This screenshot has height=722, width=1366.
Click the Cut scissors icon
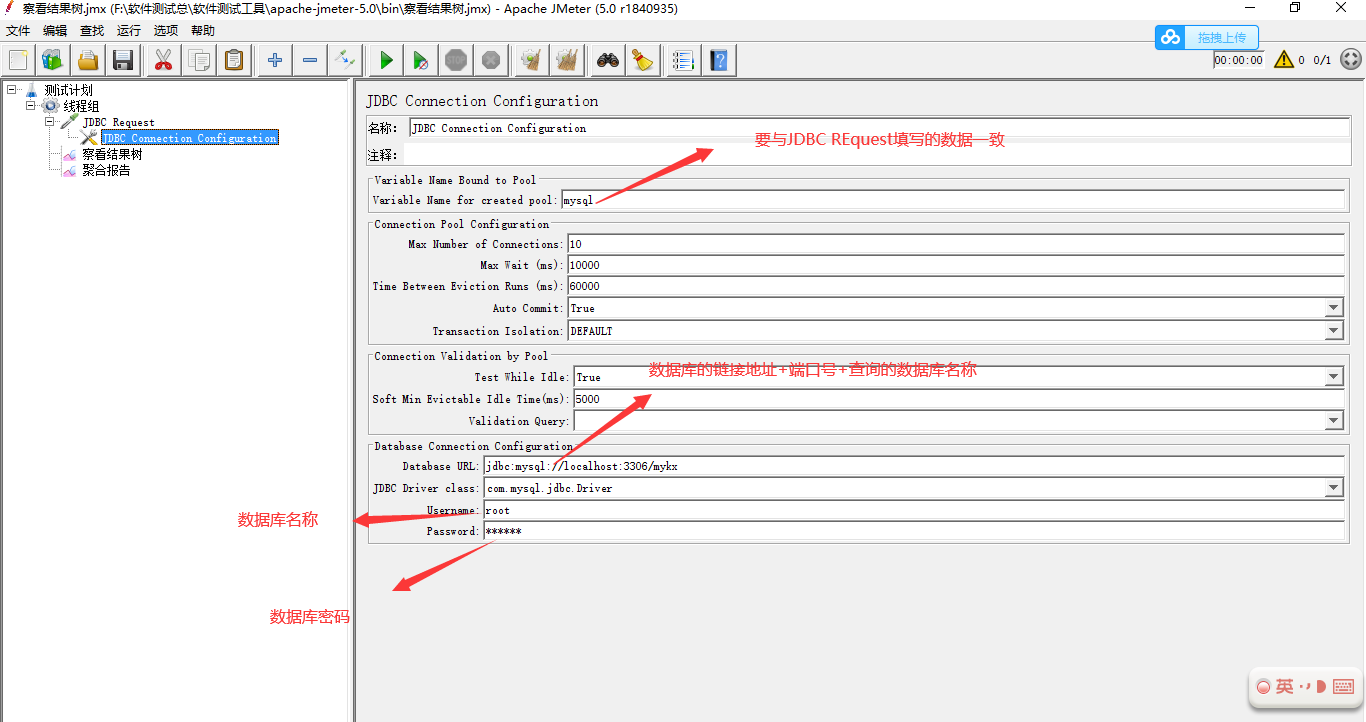[163, 60]
